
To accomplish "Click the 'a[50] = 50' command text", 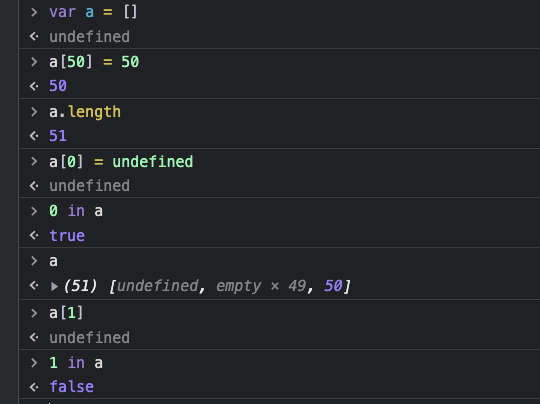I will coord(94,62).
